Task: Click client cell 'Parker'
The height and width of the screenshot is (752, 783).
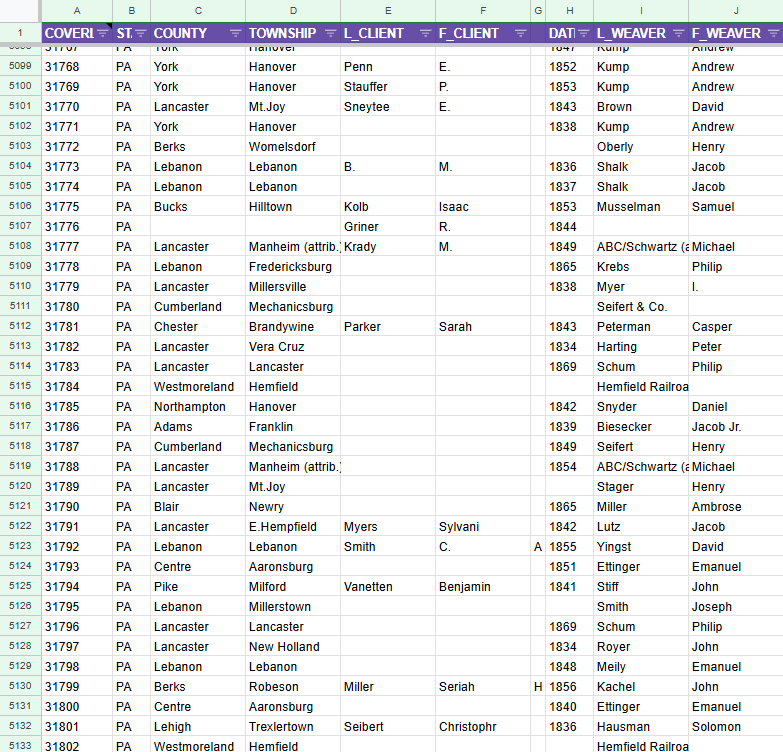Action: pyautogui.click(x=388, y=327)
